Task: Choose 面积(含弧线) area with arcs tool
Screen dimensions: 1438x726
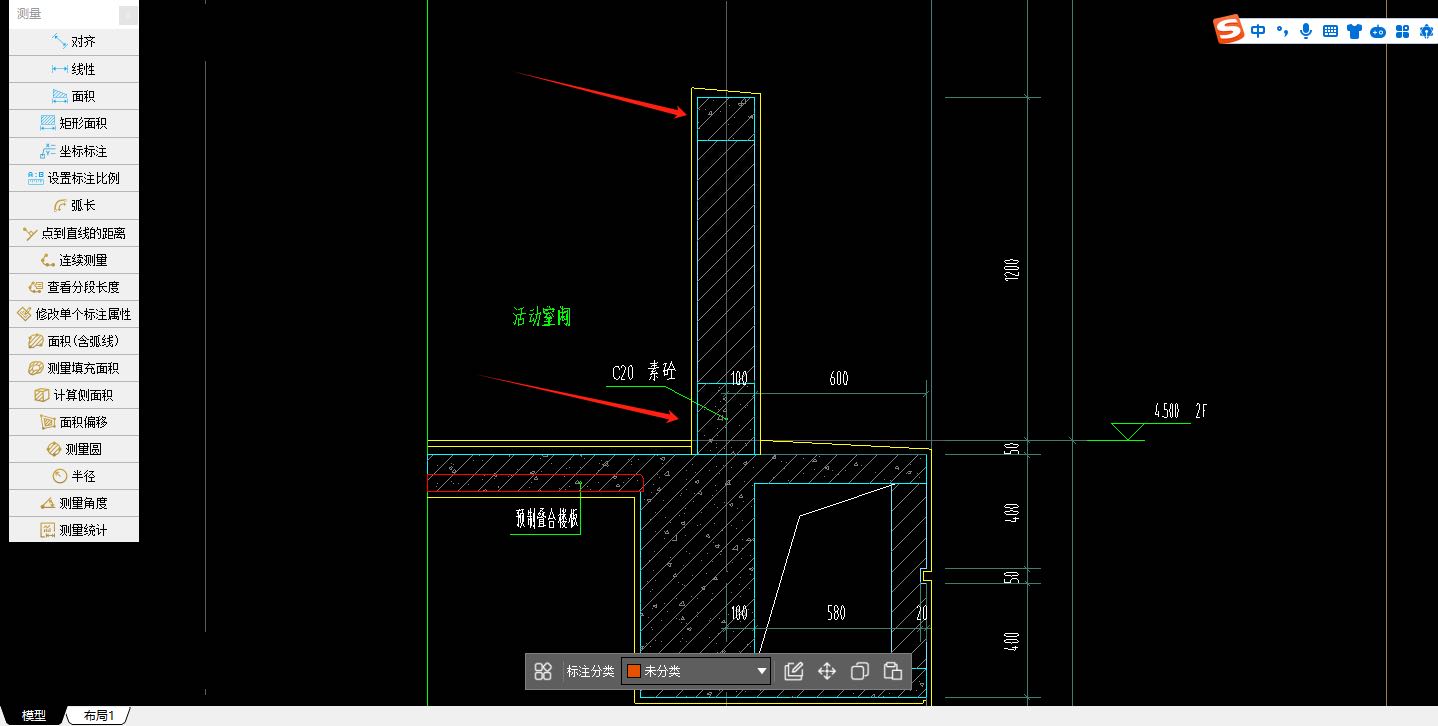Action: point(74,341)
